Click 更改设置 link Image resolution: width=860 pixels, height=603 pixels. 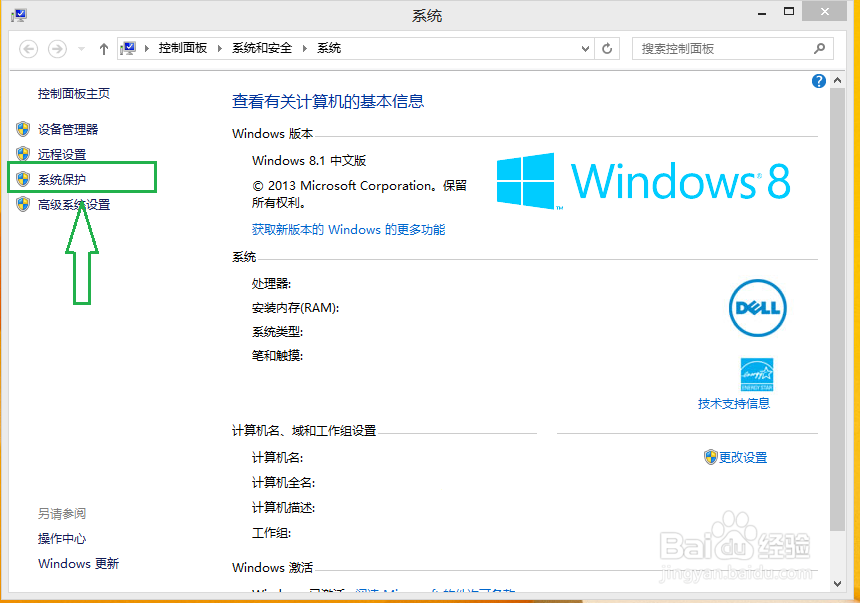pos(743,457)
